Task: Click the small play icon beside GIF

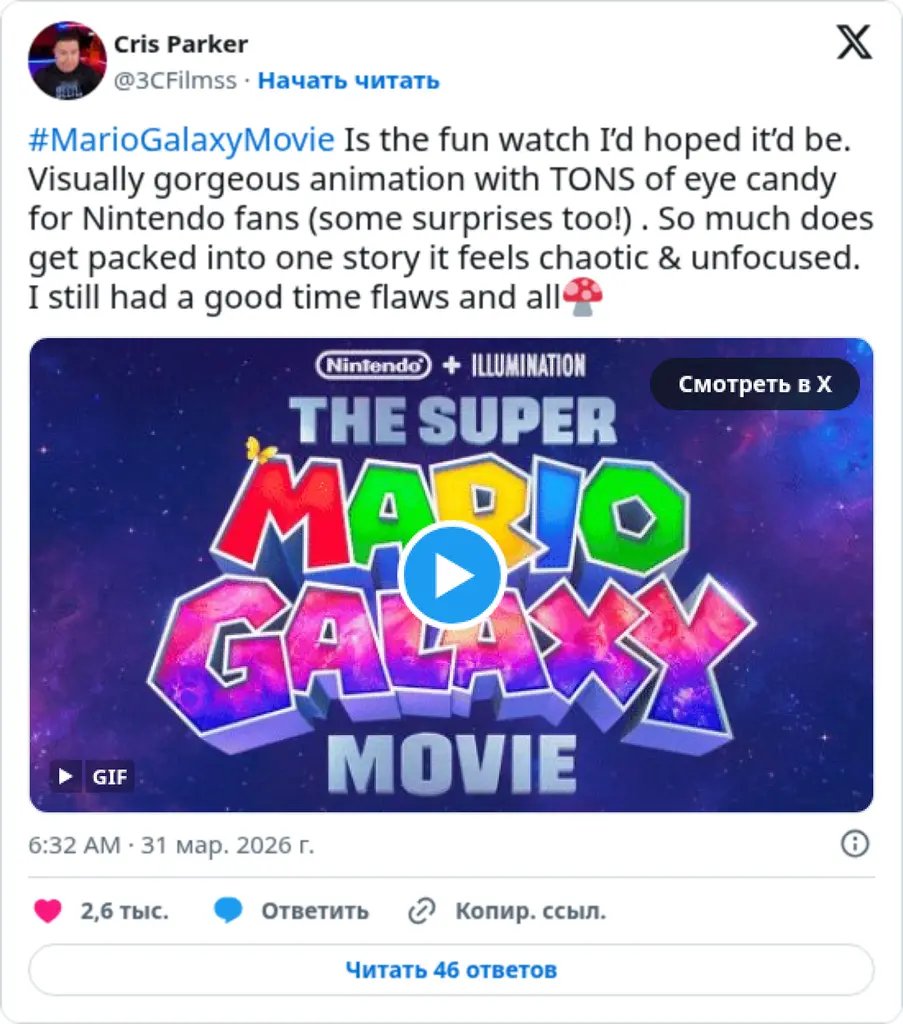Action: pyautogui.click(x=67, y=776)
